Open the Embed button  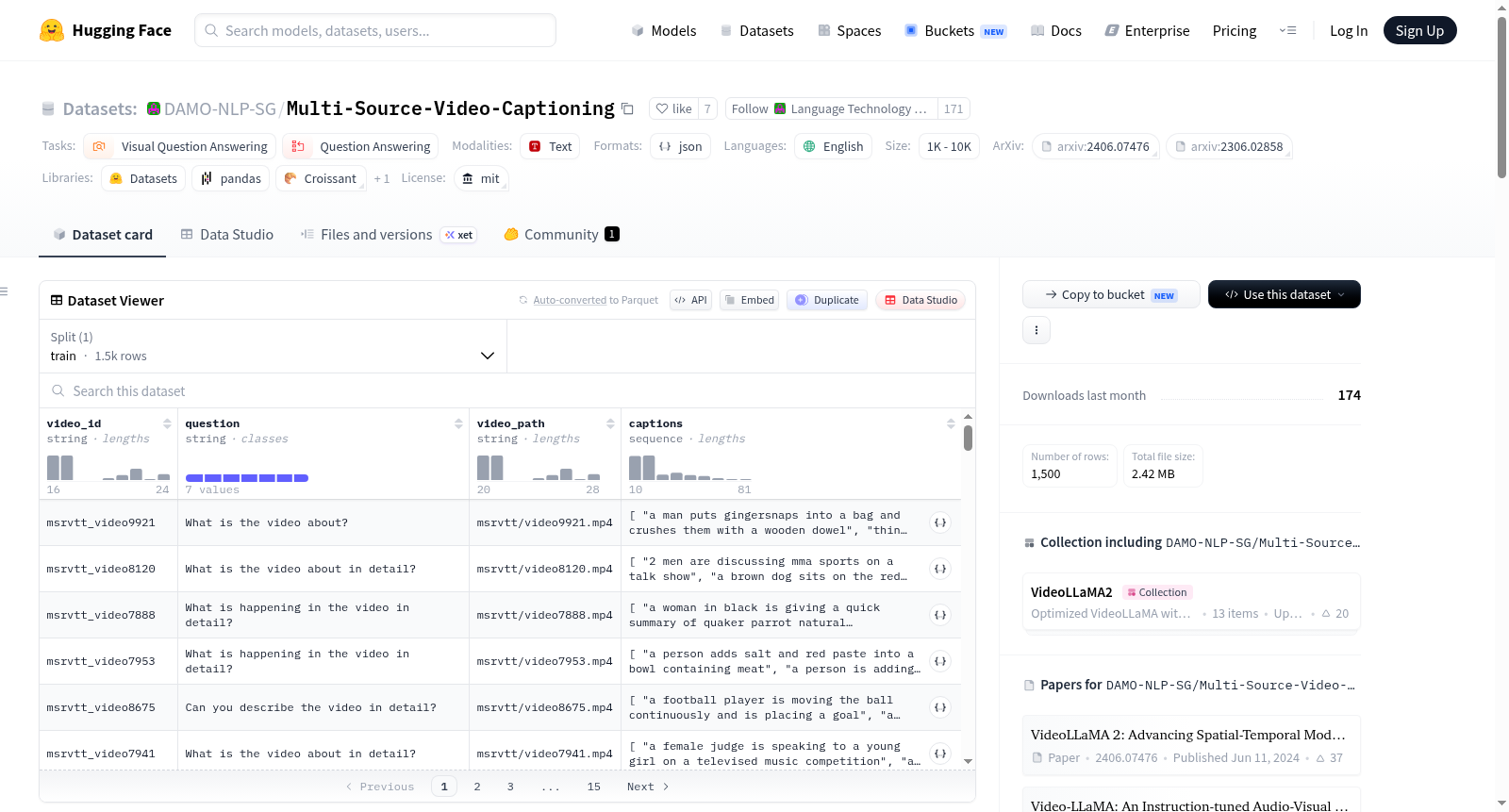coord(749,300)
